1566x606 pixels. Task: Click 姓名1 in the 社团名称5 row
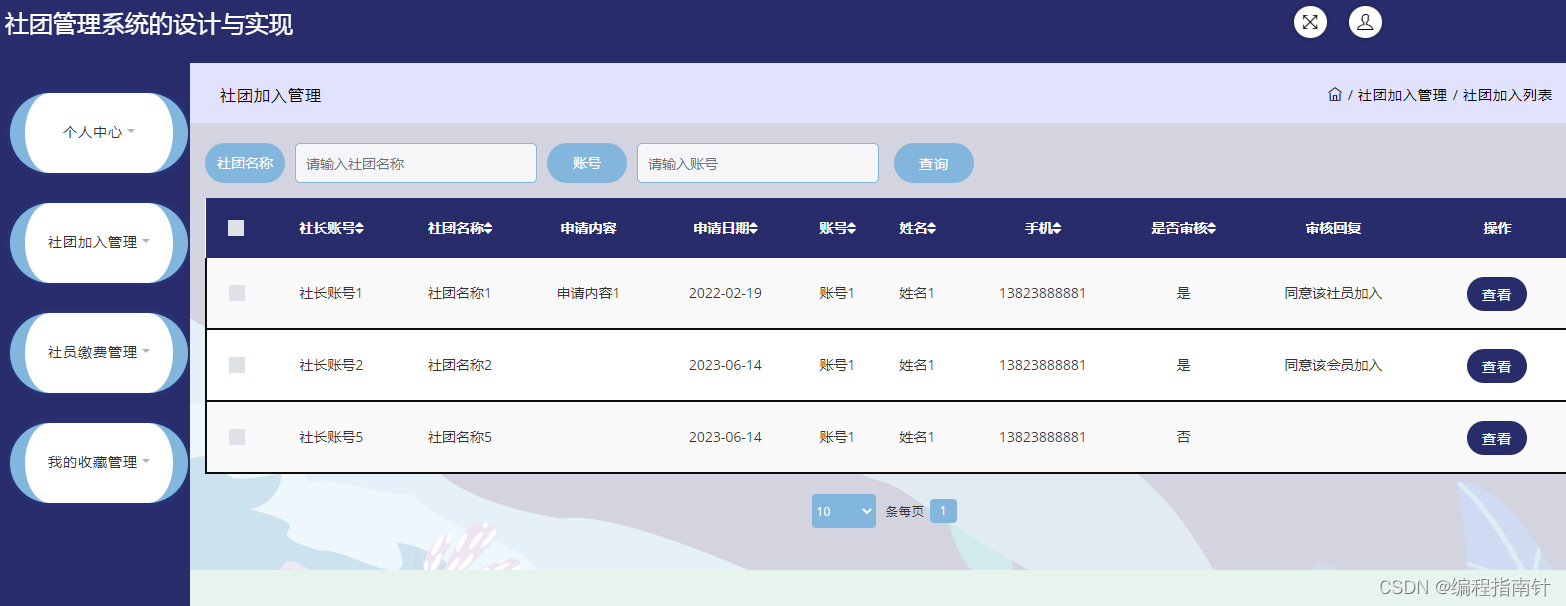[917, 437]
